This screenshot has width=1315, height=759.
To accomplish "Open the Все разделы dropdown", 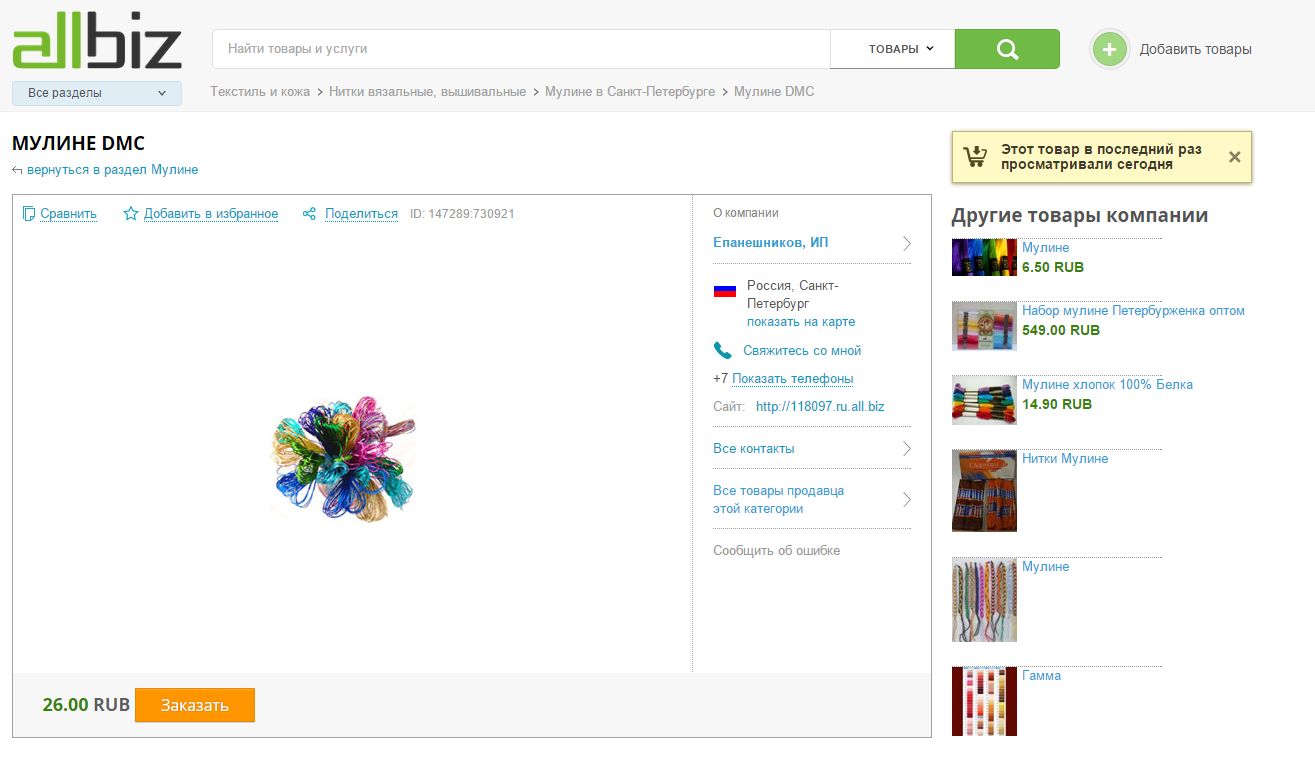I will click(x=97, y=93).
